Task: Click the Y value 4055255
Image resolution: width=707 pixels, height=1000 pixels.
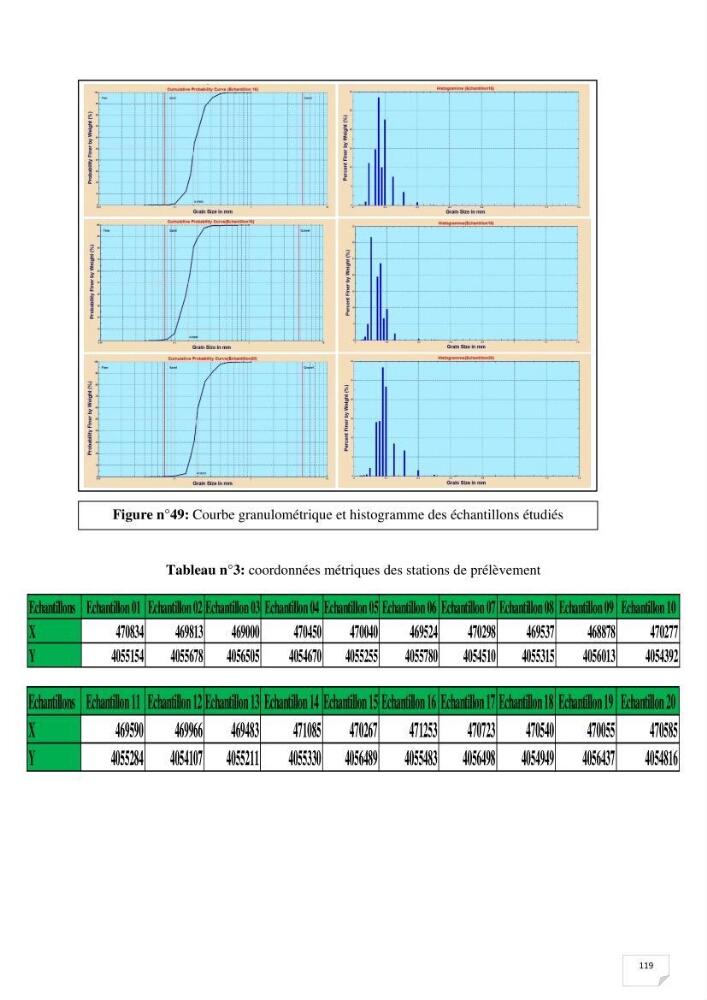Action: click(x=362, y=656)
